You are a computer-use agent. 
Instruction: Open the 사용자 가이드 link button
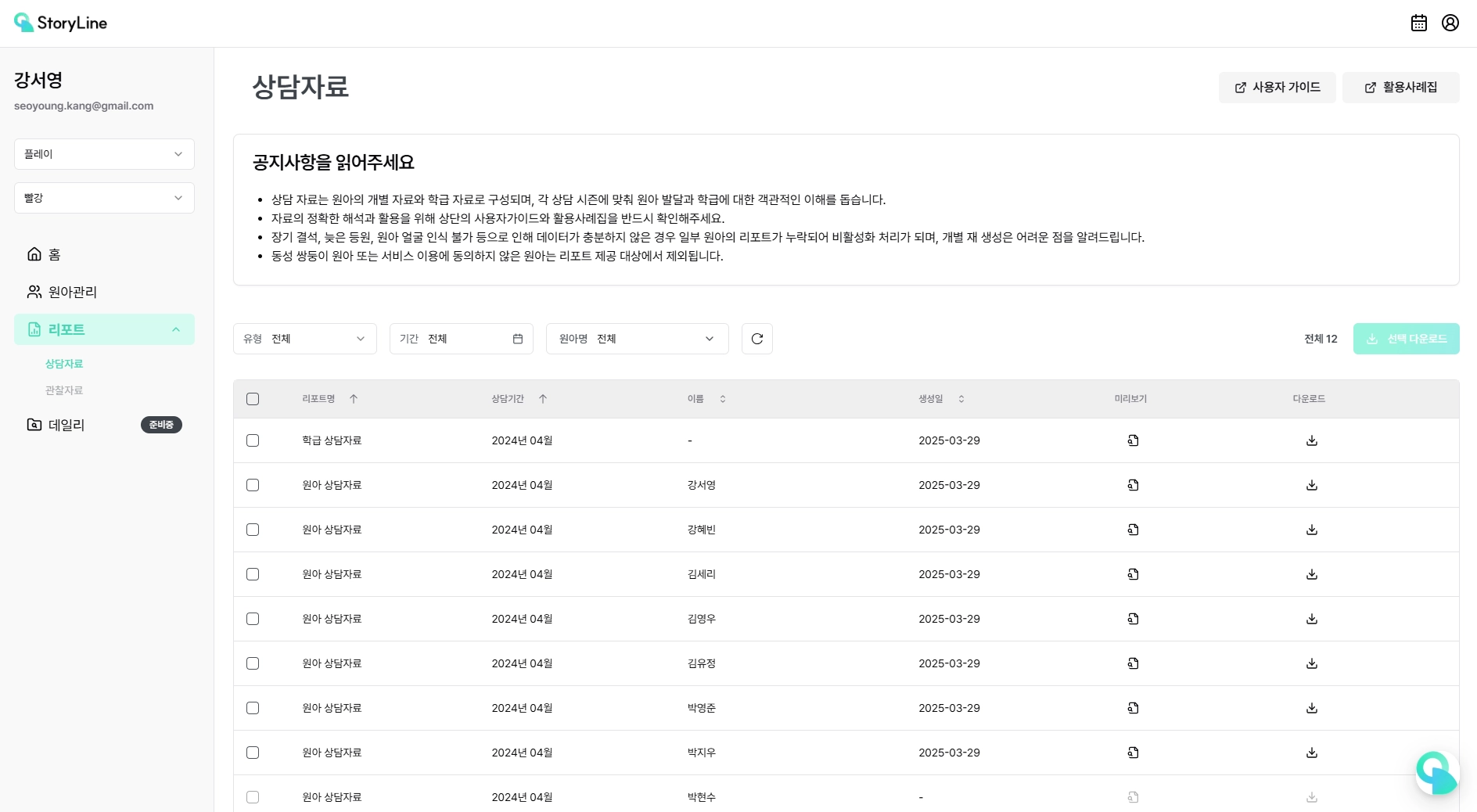coord(1278,88)
